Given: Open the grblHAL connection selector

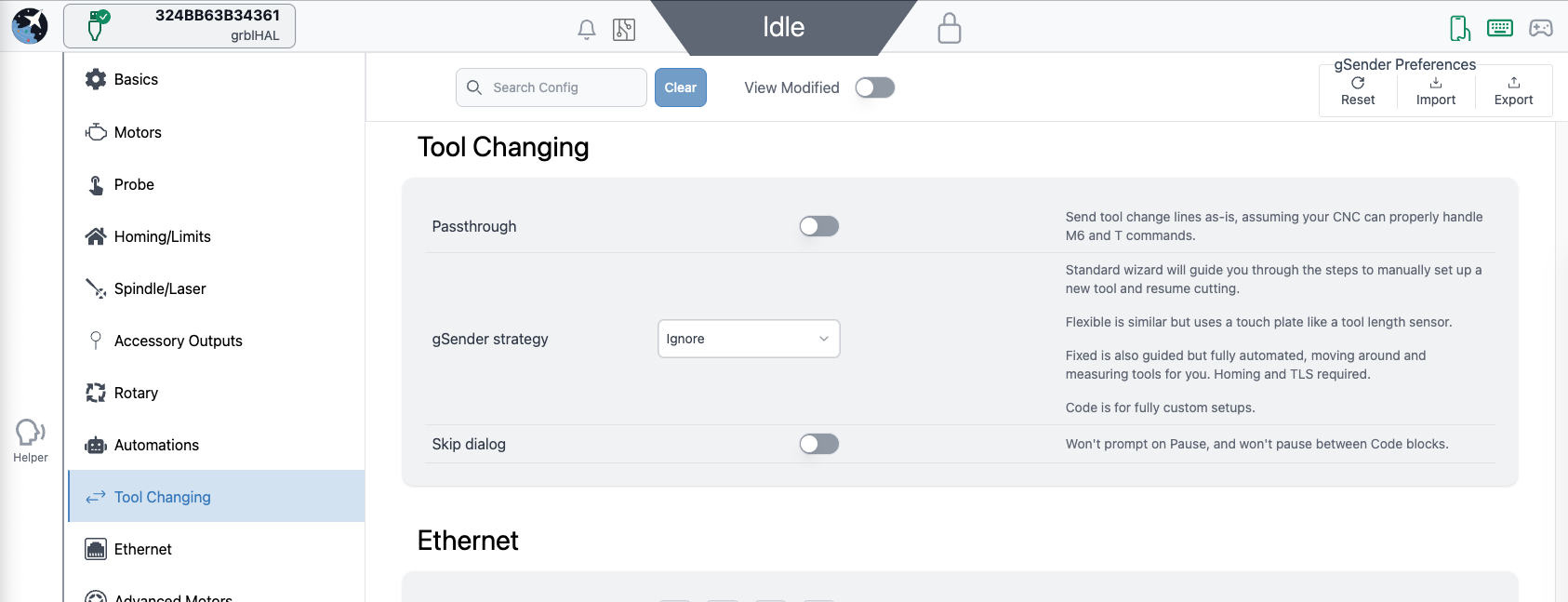Looking at the screenshot, I should [x=179, y=26].
